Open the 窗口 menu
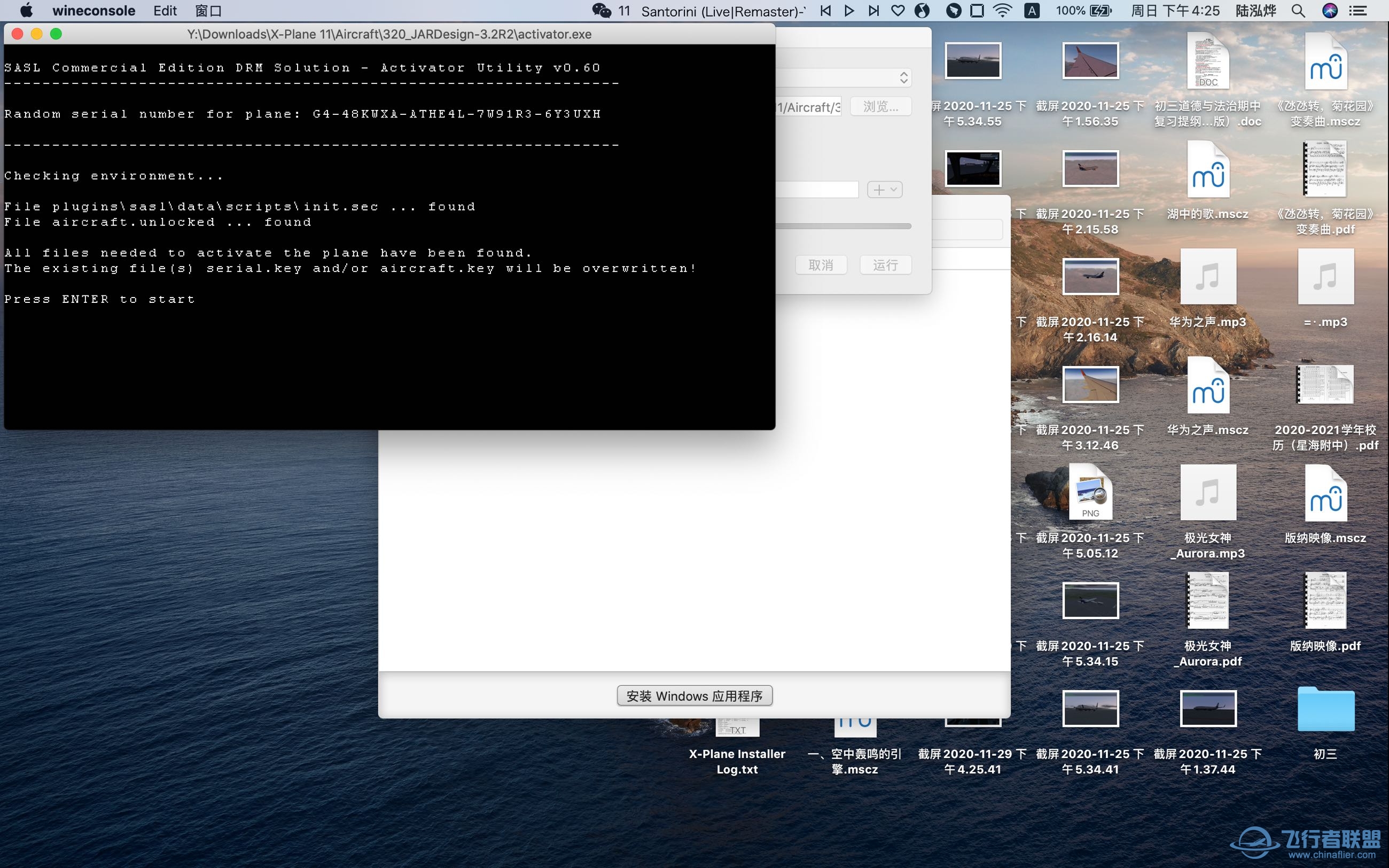1389x868 pixels. pyautogui.click(x=208, y=11)
